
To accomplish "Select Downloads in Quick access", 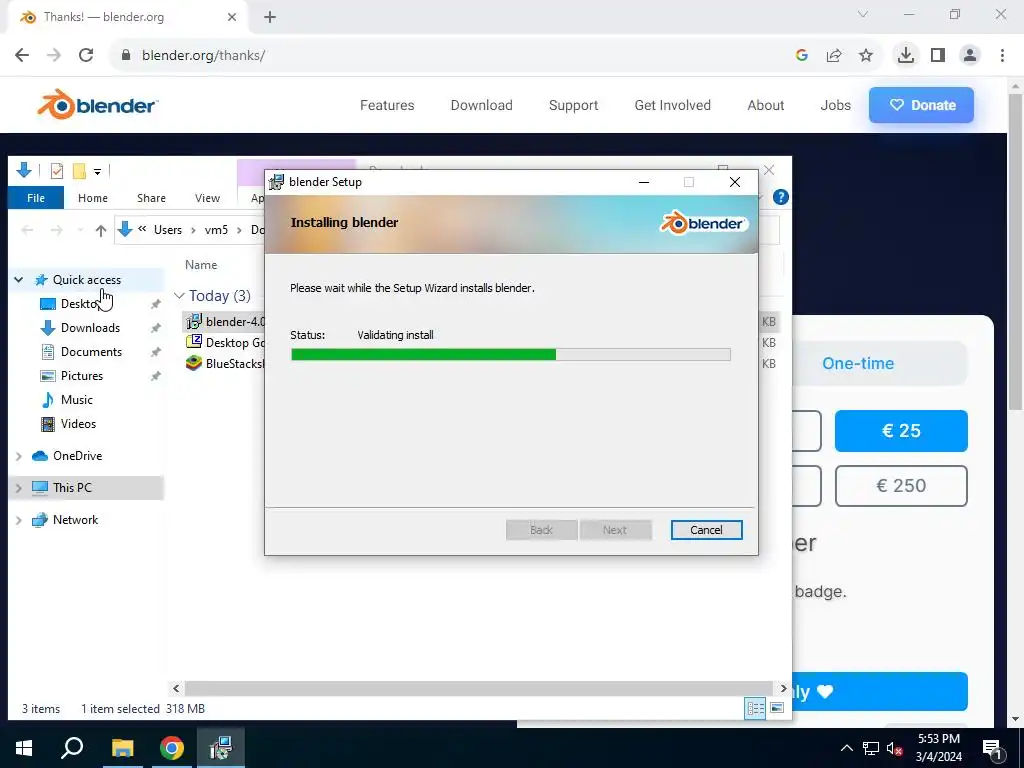I will click(x=90, y=328).
